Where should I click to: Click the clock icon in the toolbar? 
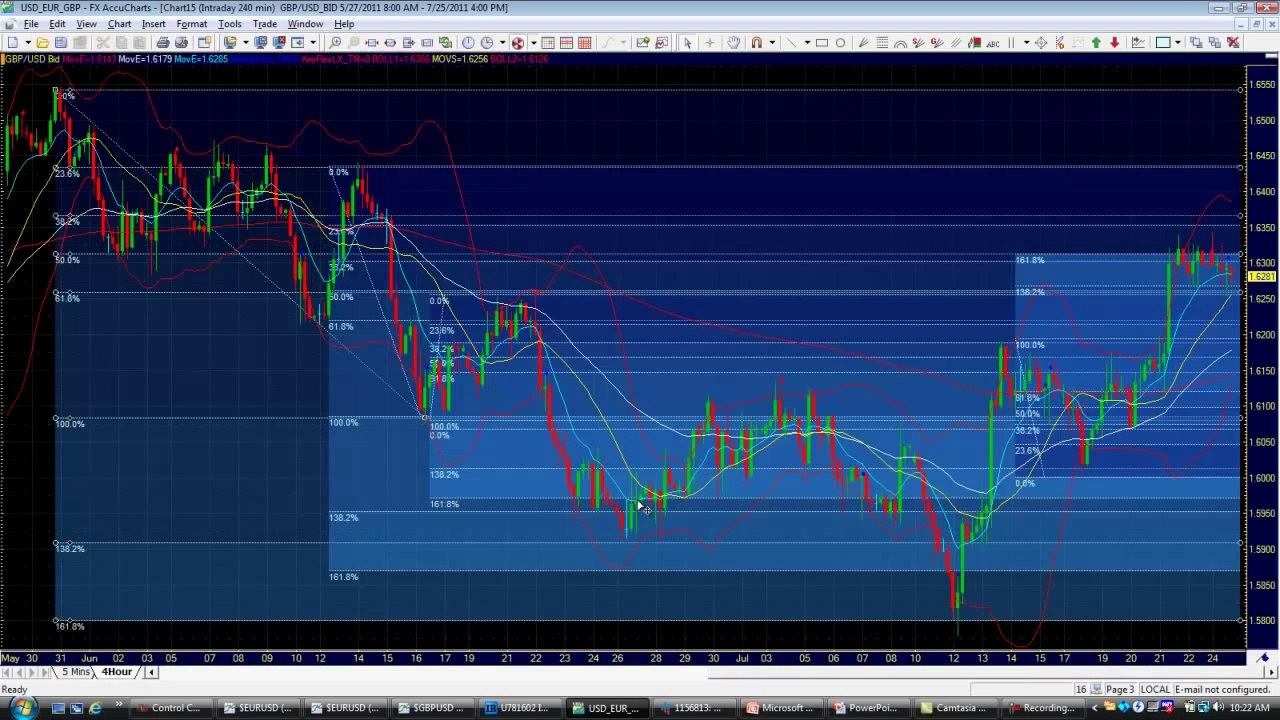tap(468, 42)
